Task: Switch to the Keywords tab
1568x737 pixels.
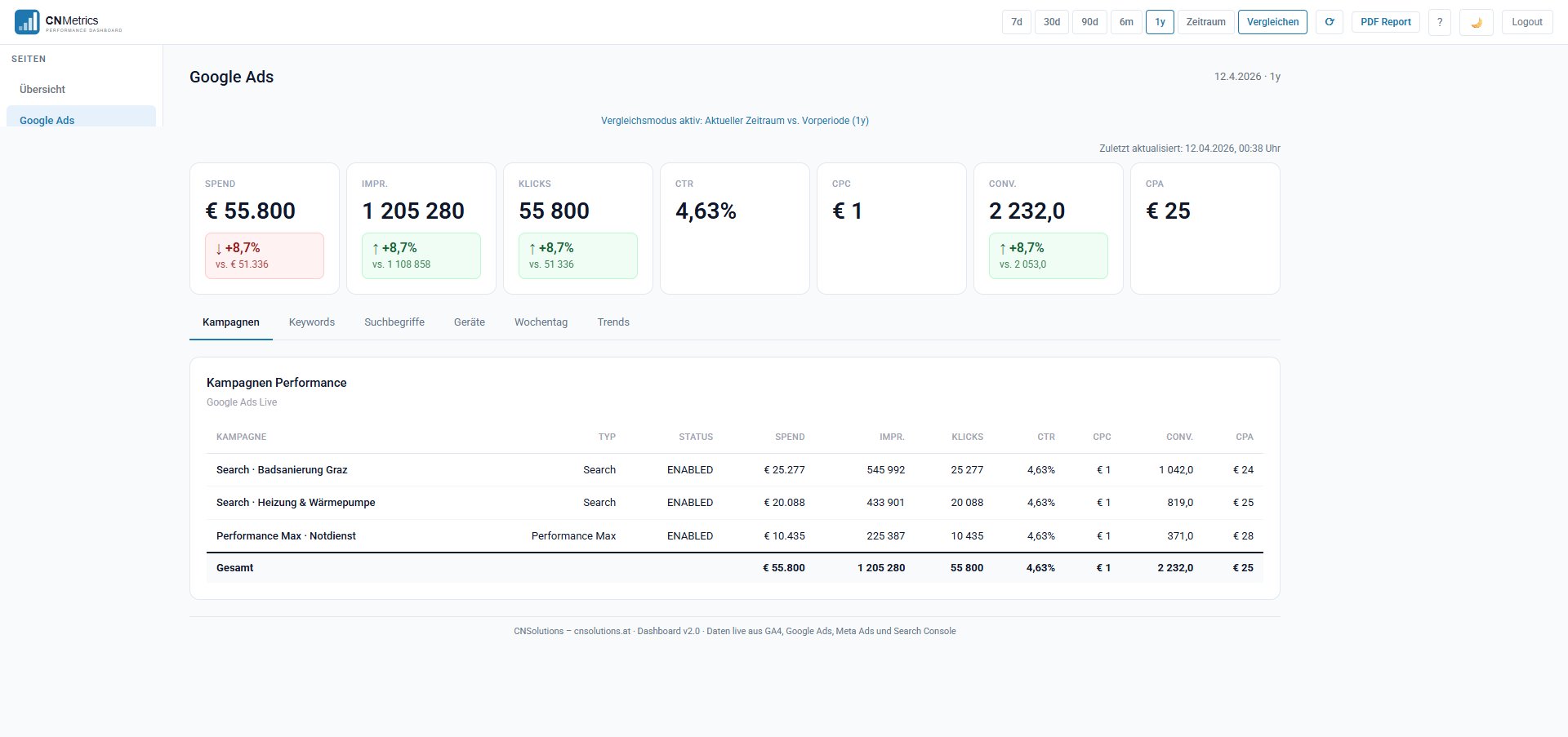Action: 311,322
